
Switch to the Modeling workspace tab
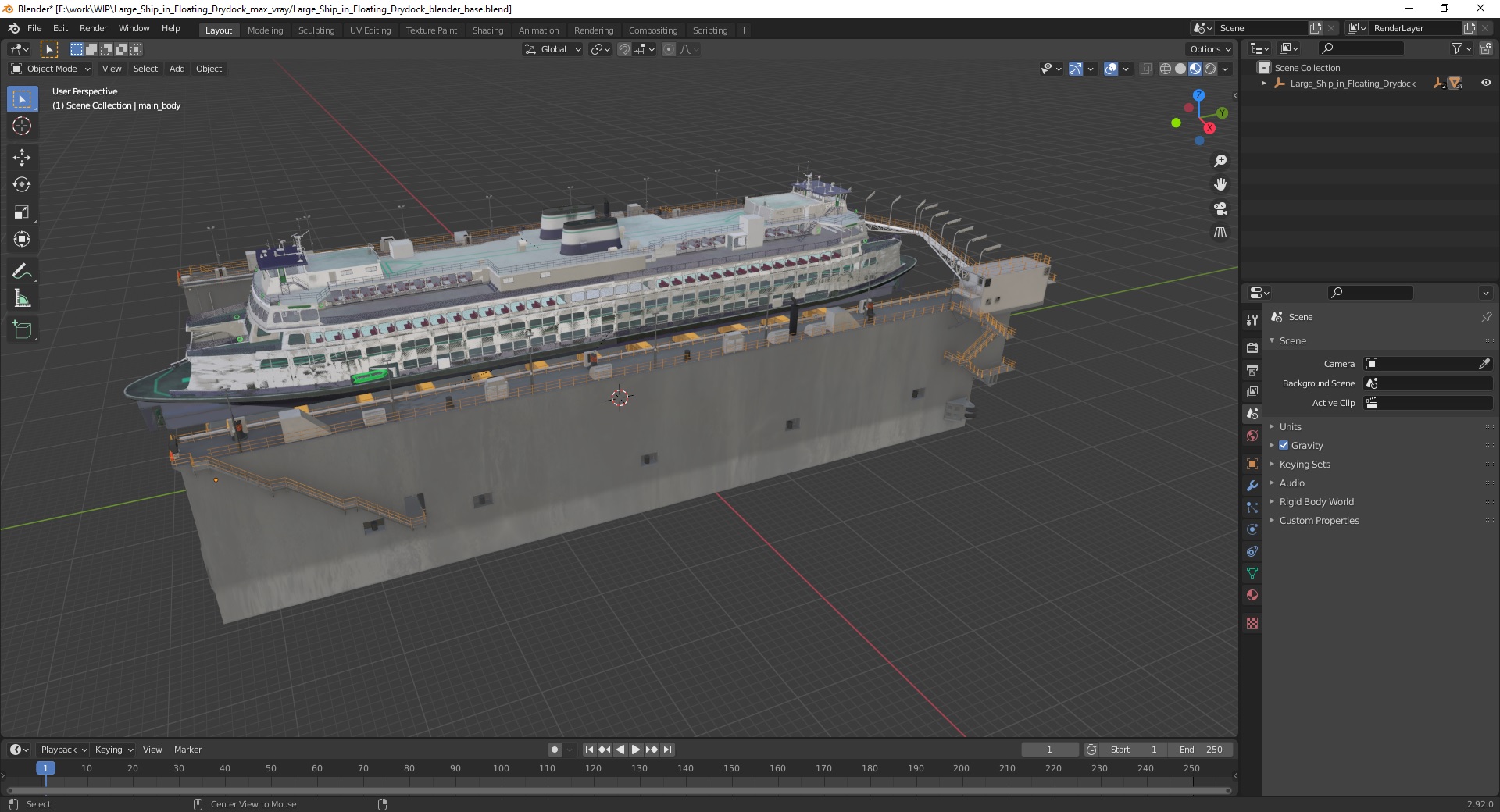[265, 30]
